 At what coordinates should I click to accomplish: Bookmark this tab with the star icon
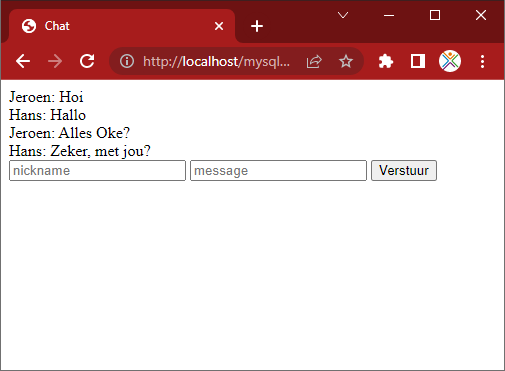tap(346, 61)
